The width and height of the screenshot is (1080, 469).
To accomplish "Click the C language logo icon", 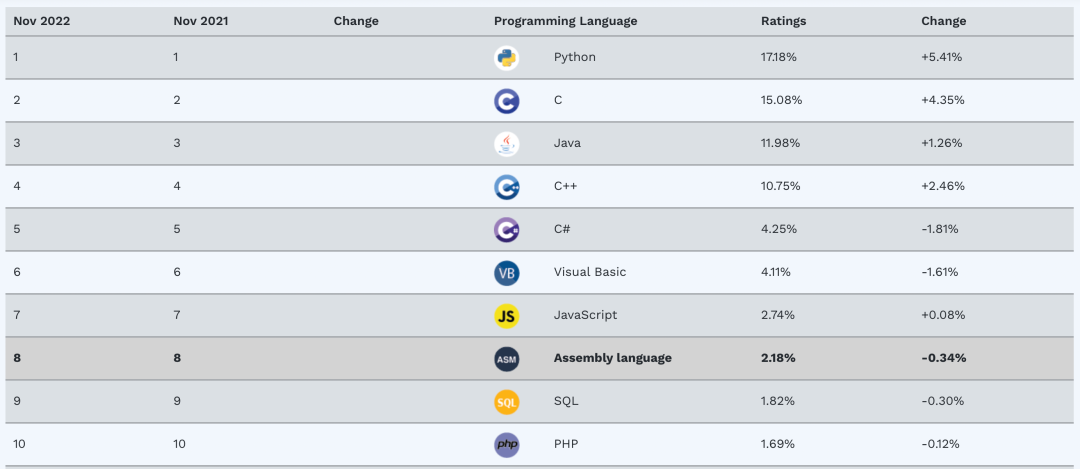I will point(507,101).
